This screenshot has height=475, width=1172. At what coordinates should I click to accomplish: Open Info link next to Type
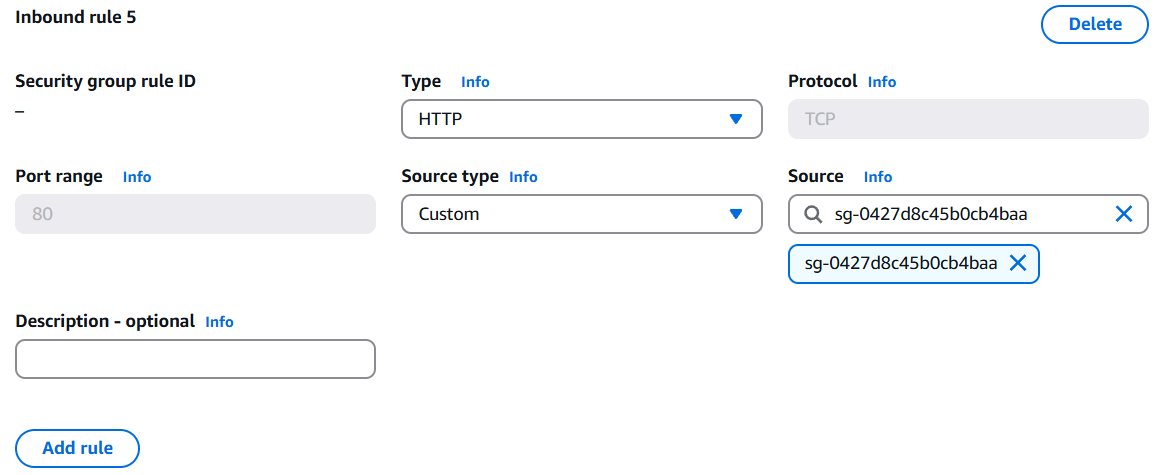point(475,82)
